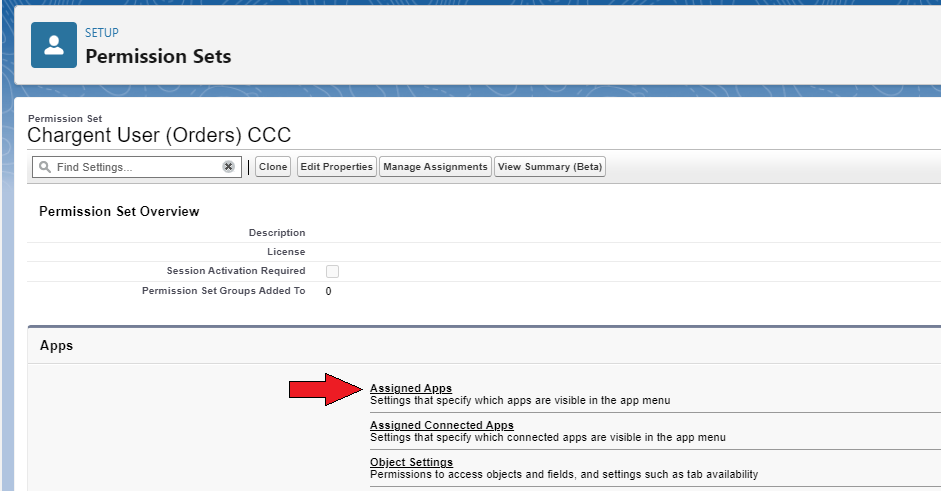Click the License field label
The width and height of the screenshot is (941, 491).
(286, 252)
